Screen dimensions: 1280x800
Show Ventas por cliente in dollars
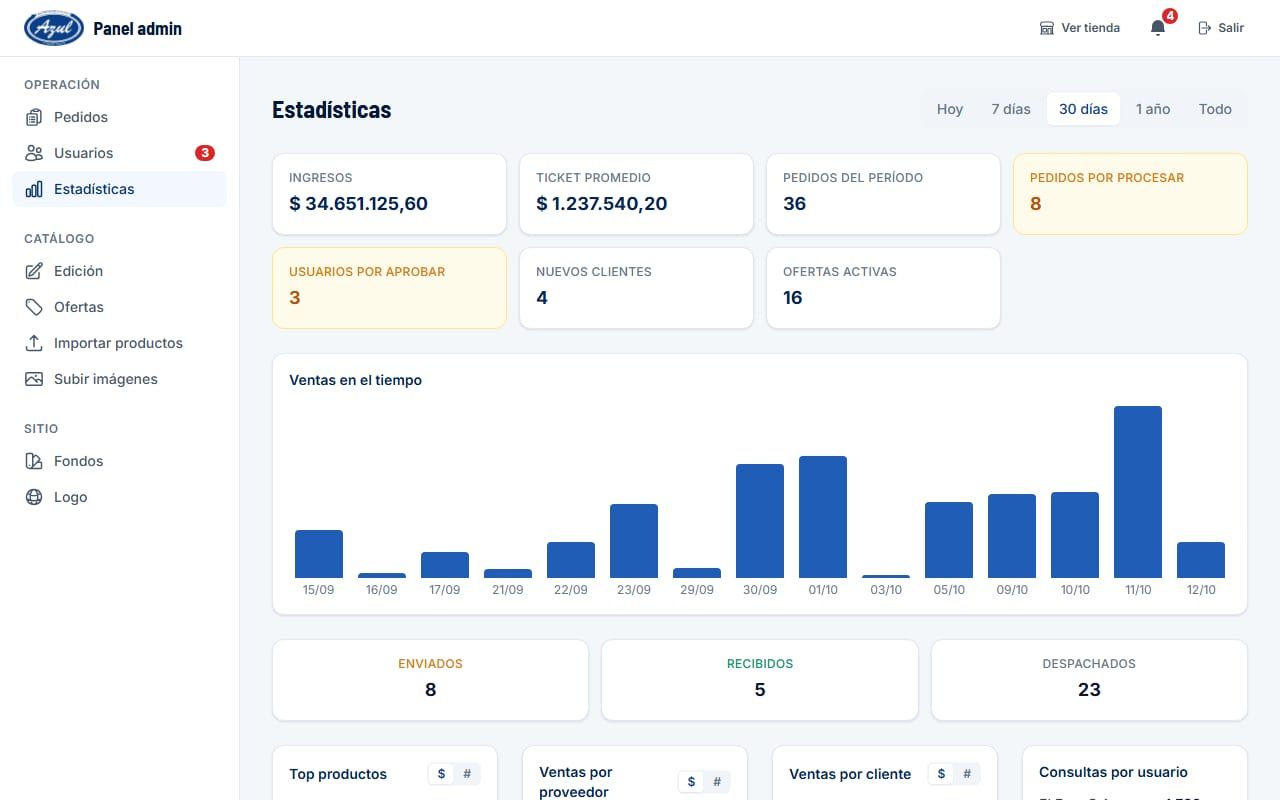(x=941, y=774)
